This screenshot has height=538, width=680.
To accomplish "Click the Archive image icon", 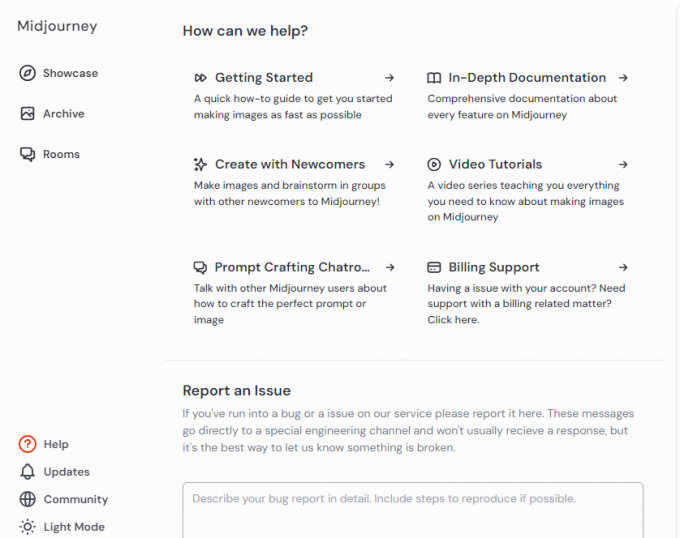I will (27, 114).
